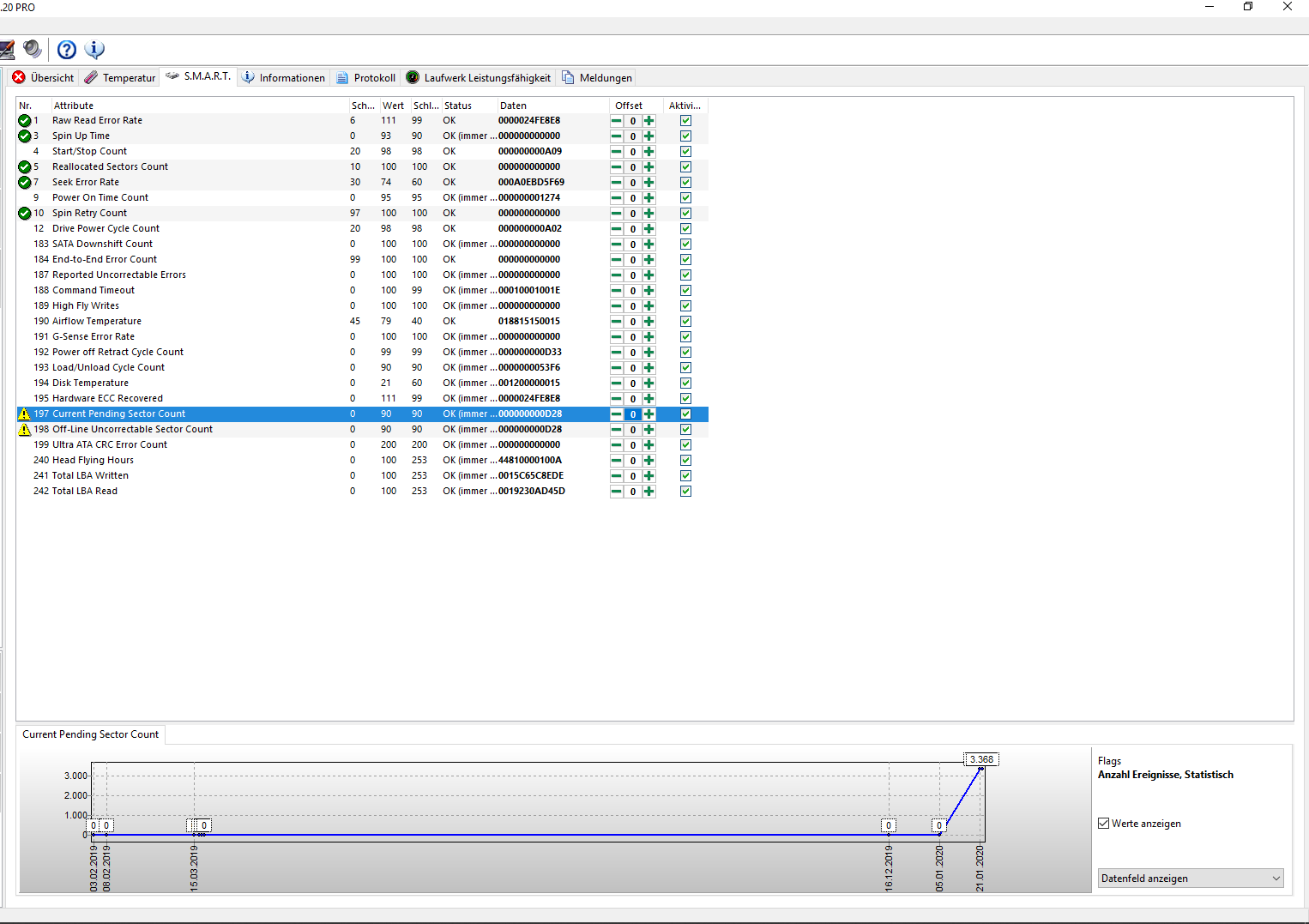The height and width of the screenshot is (924, 1309).
Task: Click warning icon on Off-Line Uncorrectable row
Action: pos(25,429)
